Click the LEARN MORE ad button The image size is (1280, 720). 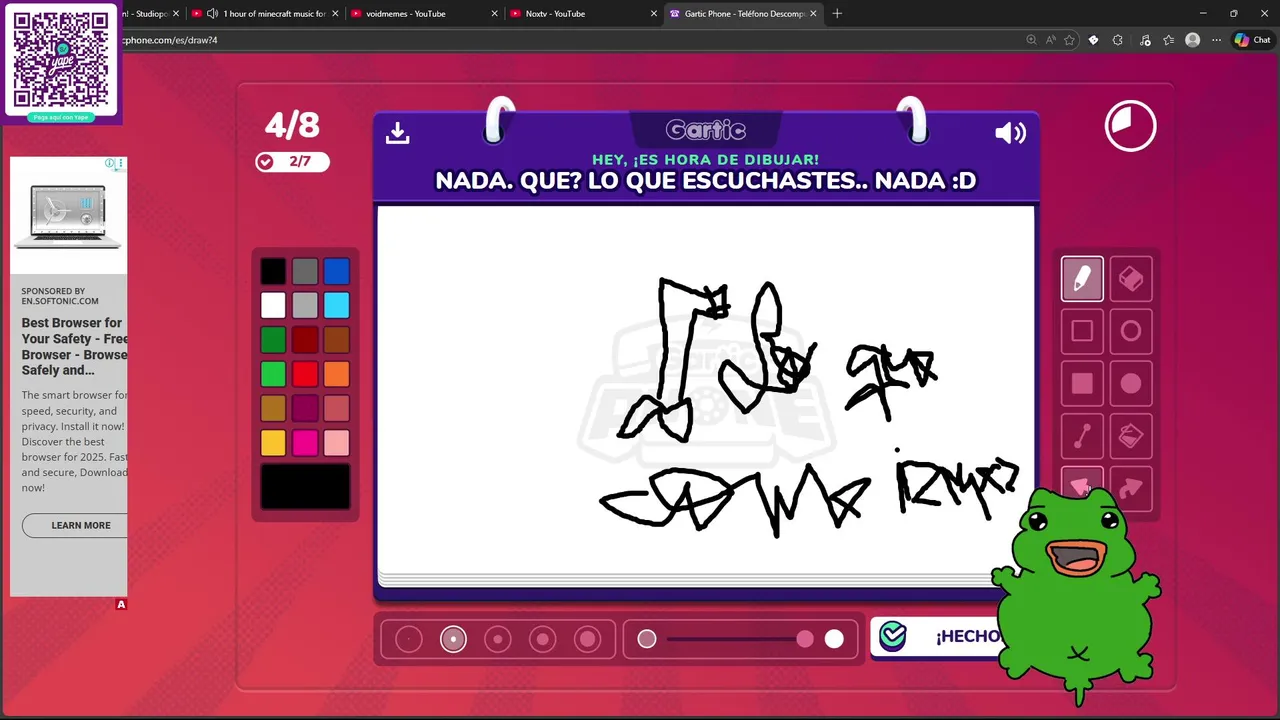(x=81, y=525)
